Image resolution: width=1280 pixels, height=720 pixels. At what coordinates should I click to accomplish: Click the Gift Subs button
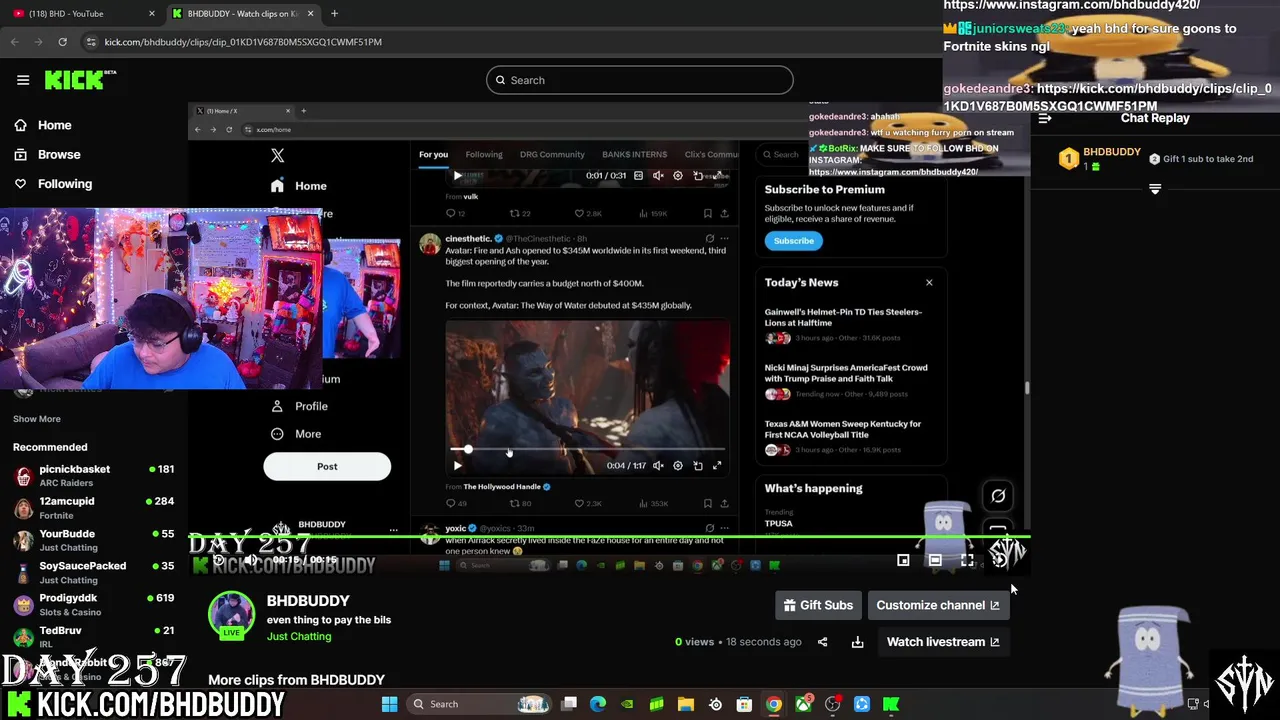[x=818, y=605]
